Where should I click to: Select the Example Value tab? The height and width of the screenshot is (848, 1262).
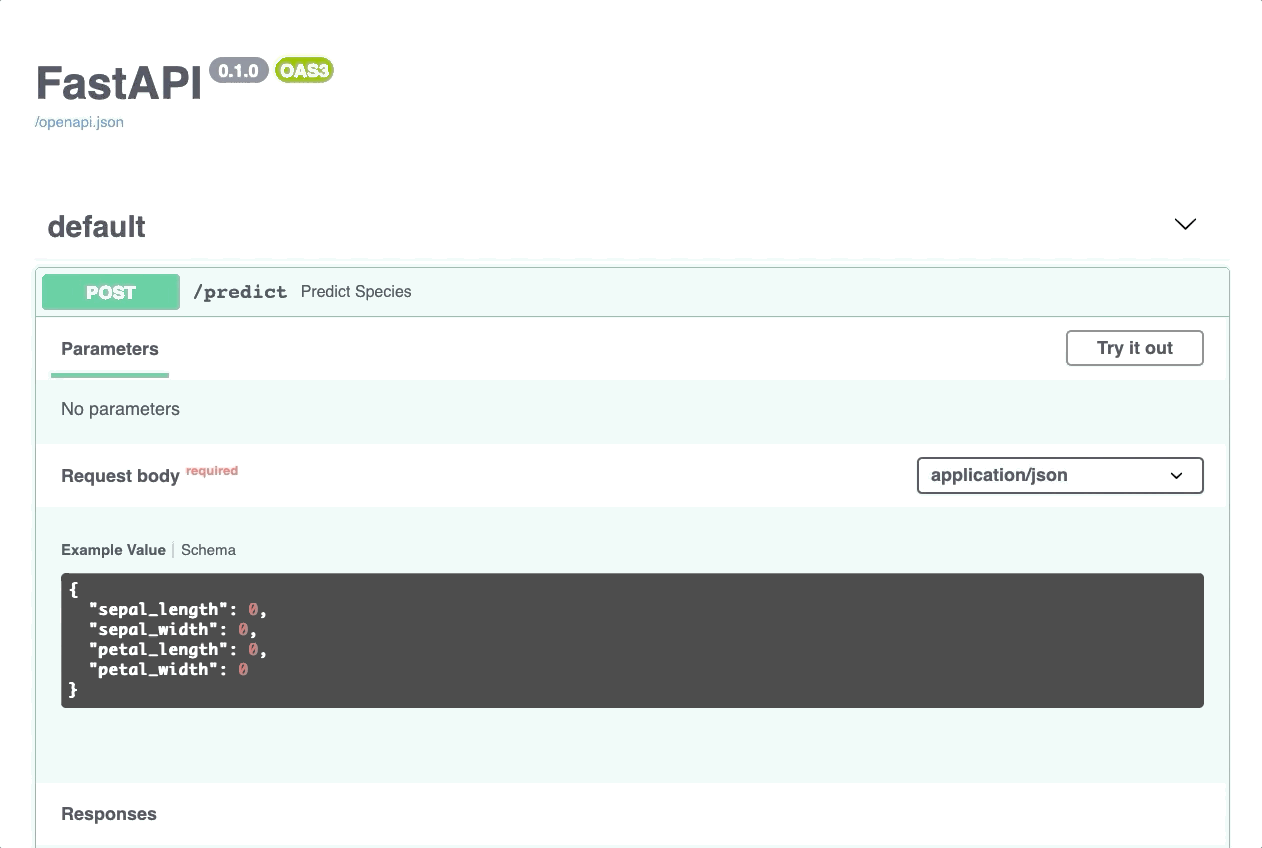(x=113, y=550)
